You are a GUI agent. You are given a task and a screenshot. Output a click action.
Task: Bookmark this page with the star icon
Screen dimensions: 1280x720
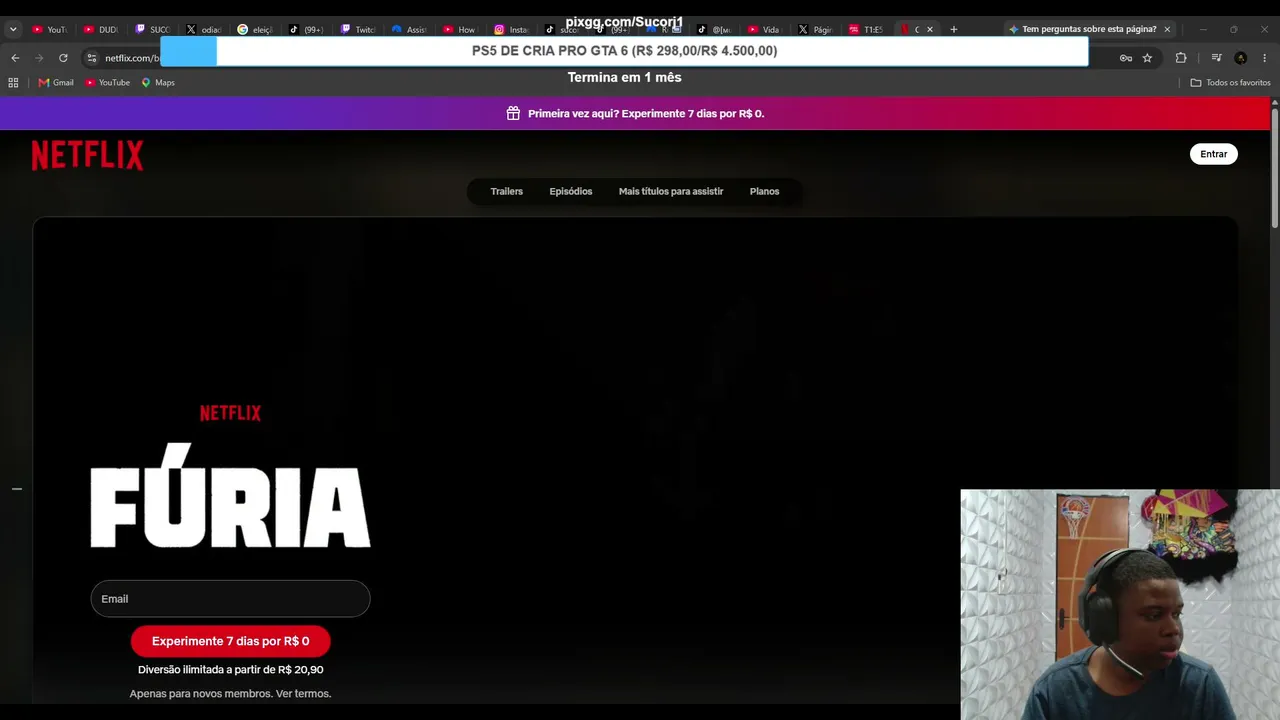(x=1147, y=58)
